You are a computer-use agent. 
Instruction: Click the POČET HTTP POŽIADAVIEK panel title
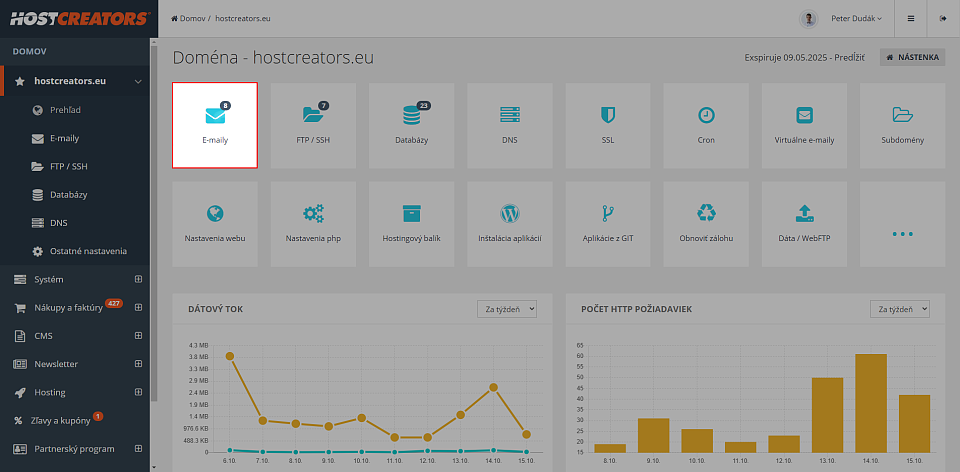637,309
